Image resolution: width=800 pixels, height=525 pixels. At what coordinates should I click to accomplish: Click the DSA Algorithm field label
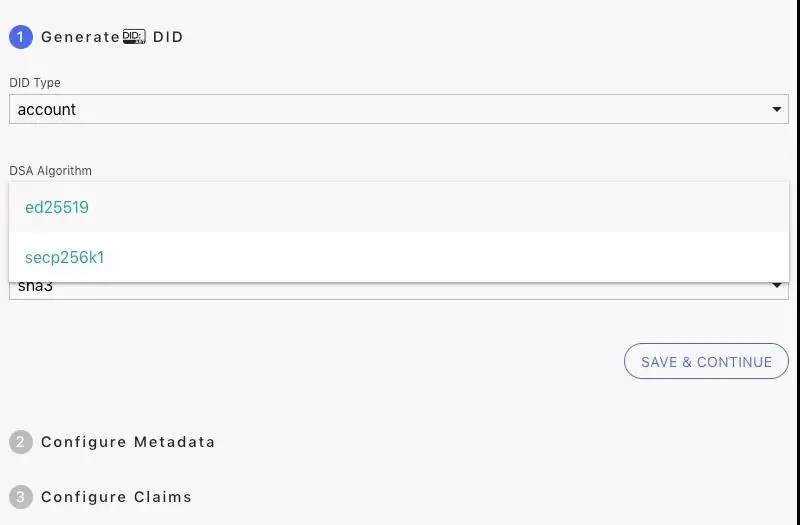click(x=50, y=171)
